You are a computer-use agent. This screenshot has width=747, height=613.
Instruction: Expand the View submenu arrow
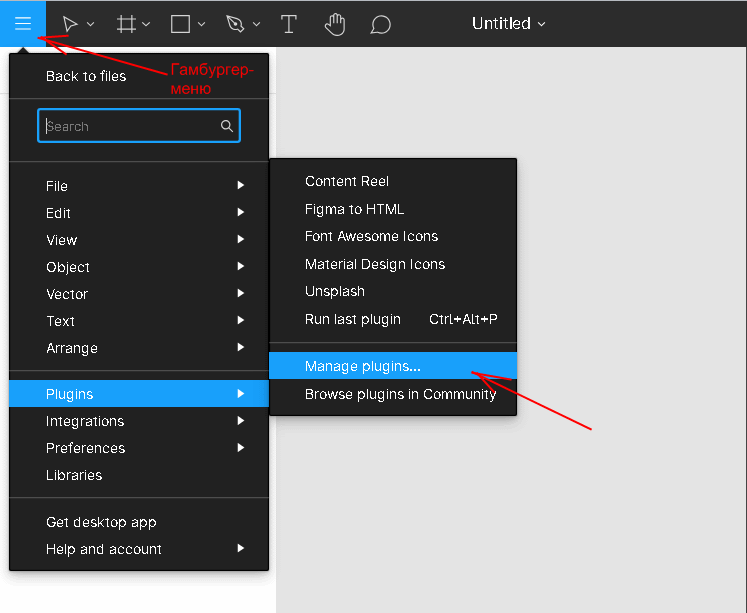(x=241, y=239)
